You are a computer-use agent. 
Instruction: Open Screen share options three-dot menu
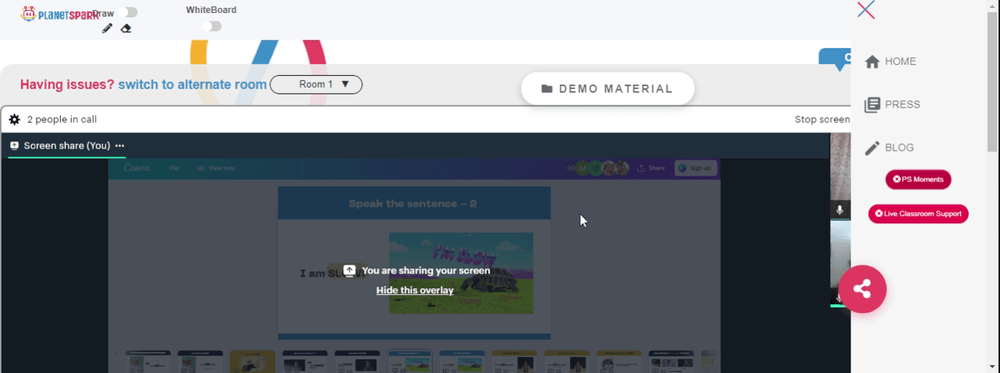pos(120,146)
